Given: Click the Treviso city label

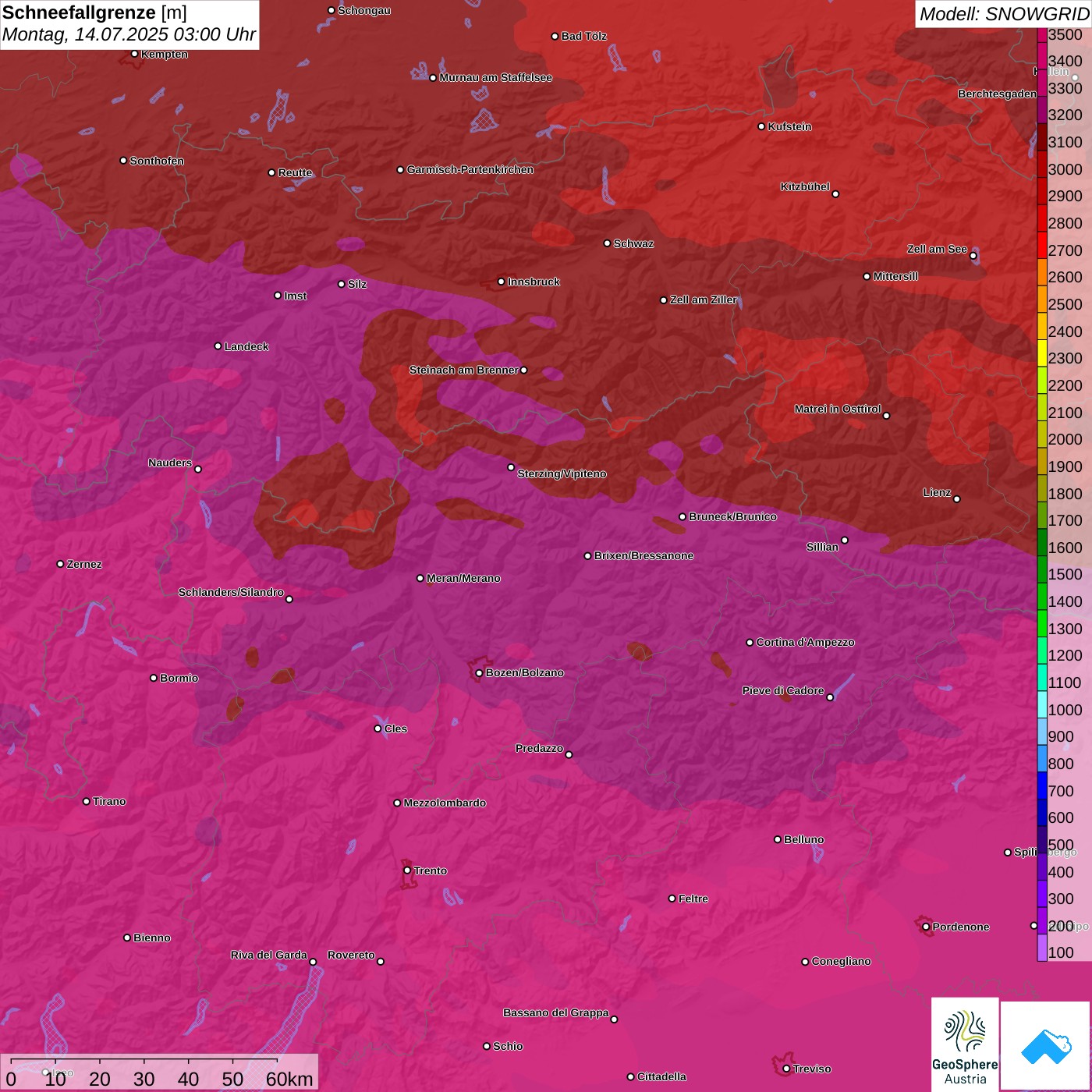Looking at the screenshot, I should 812,1069.
